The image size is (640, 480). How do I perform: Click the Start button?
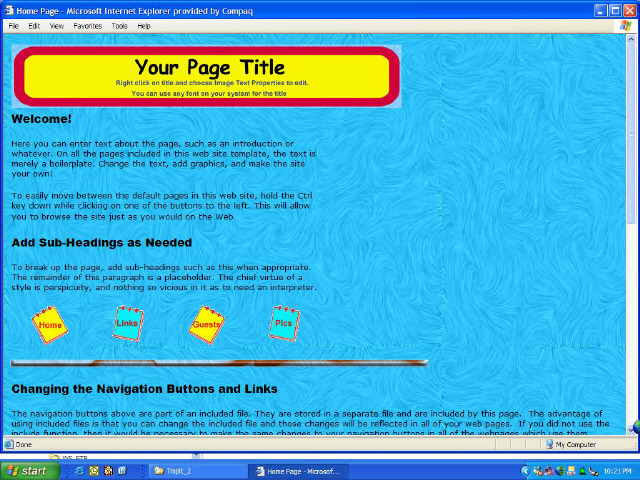(27, 470)
